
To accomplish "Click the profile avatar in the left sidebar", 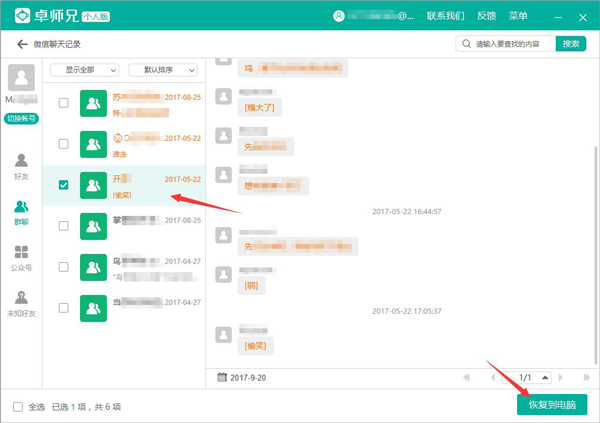I will (x=21, y=77).
